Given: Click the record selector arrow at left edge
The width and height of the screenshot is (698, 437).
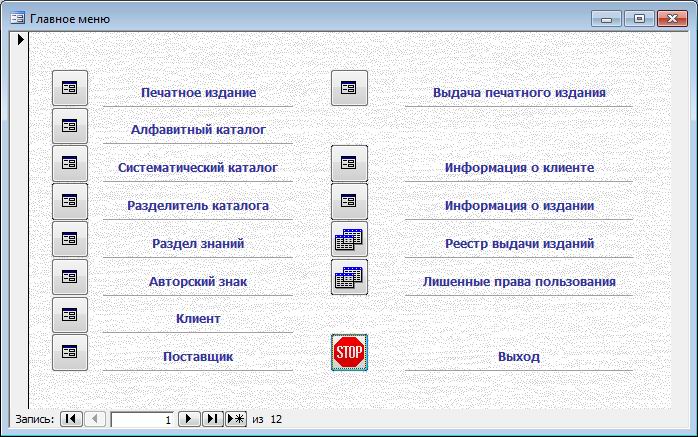Looking at the screenshot, I should tap(21, 41).
